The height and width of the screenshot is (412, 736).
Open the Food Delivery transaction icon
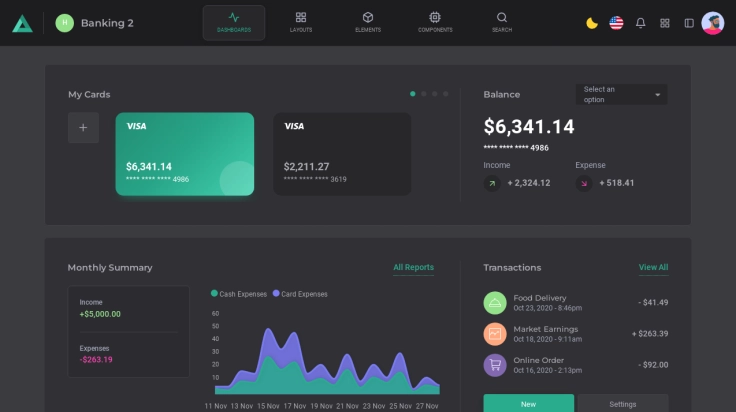pyautogui.click(x=495, y=302)
